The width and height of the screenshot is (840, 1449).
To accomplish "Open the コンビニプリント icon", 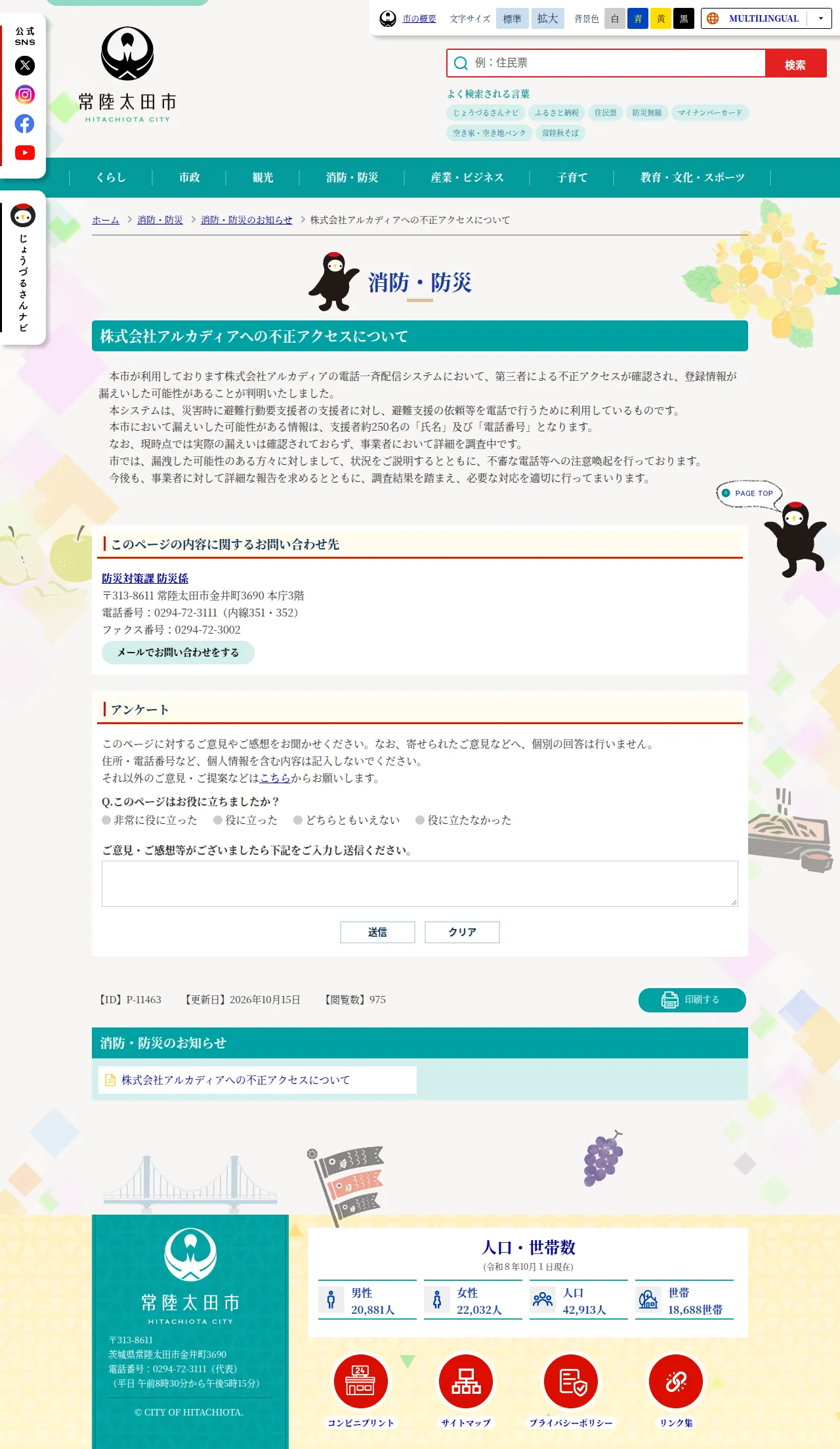I will click(361, 1381).
